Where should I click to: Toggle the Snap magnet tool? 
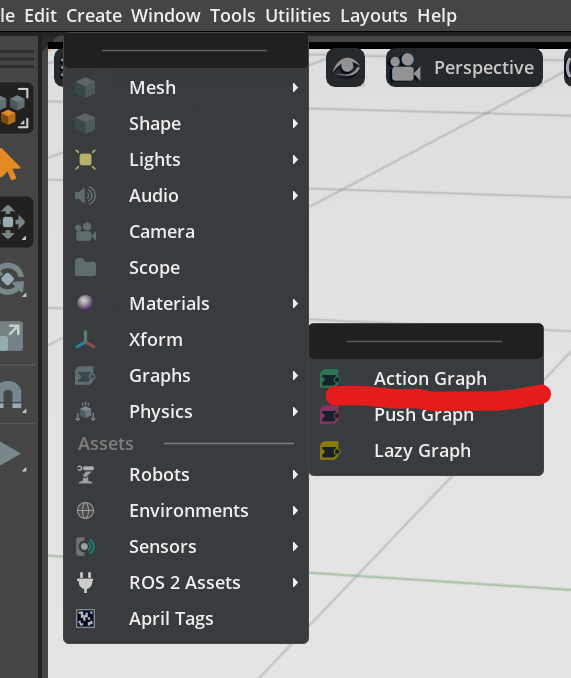[12, 394]
